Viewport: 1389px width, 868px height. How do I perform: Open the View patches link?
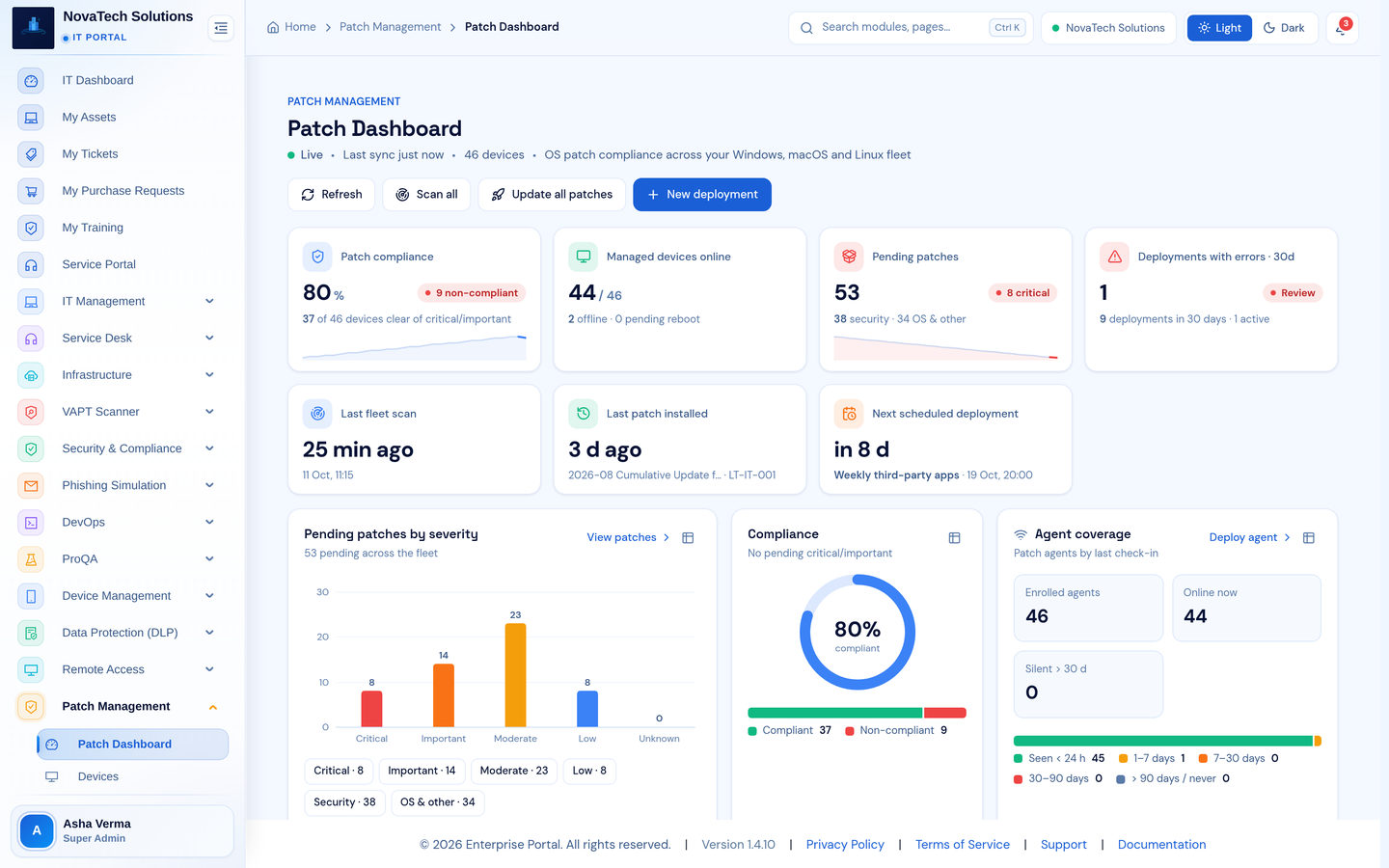(628, 538)
